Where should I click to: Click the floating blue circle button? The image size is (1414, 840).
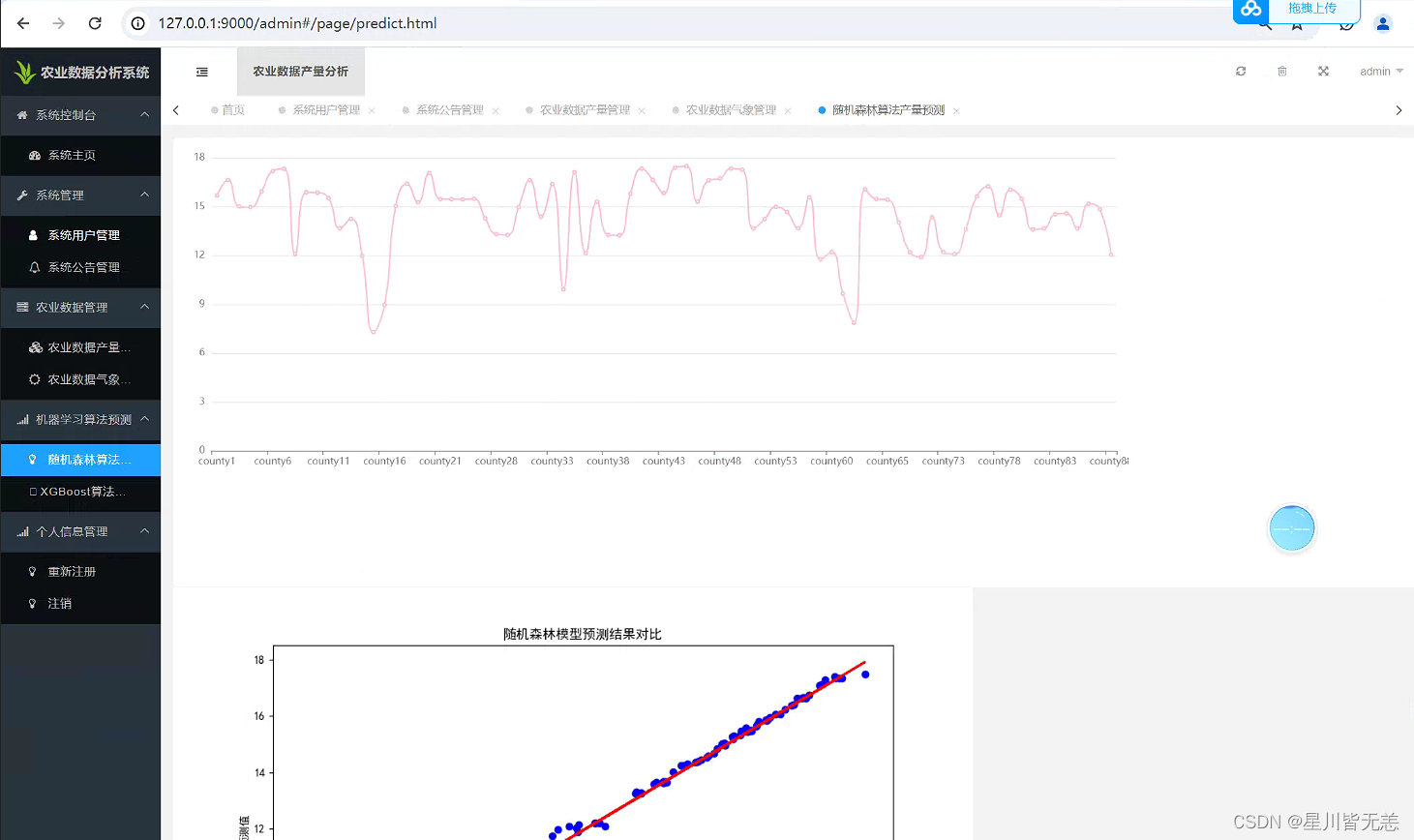[x=1291, y=528]
